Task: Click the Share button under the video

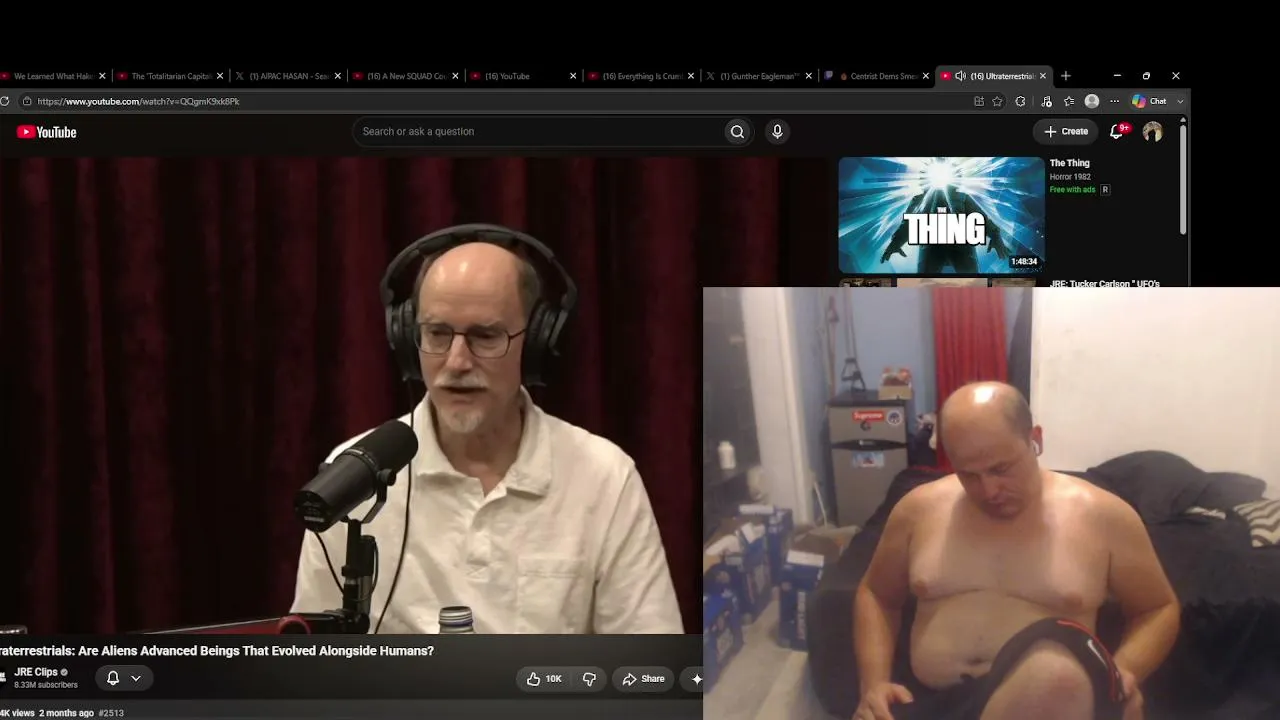Action: (643, 679)
